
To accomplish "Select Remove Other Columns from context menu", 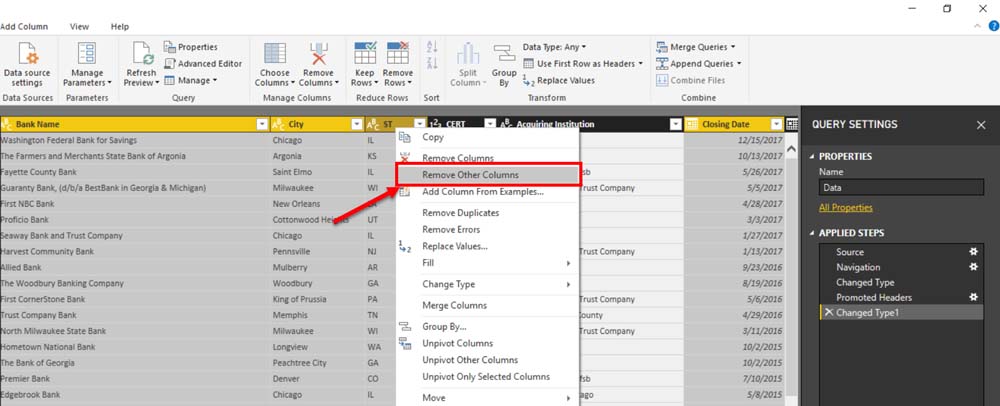I will pyautogui.click(x=470, y=175).
